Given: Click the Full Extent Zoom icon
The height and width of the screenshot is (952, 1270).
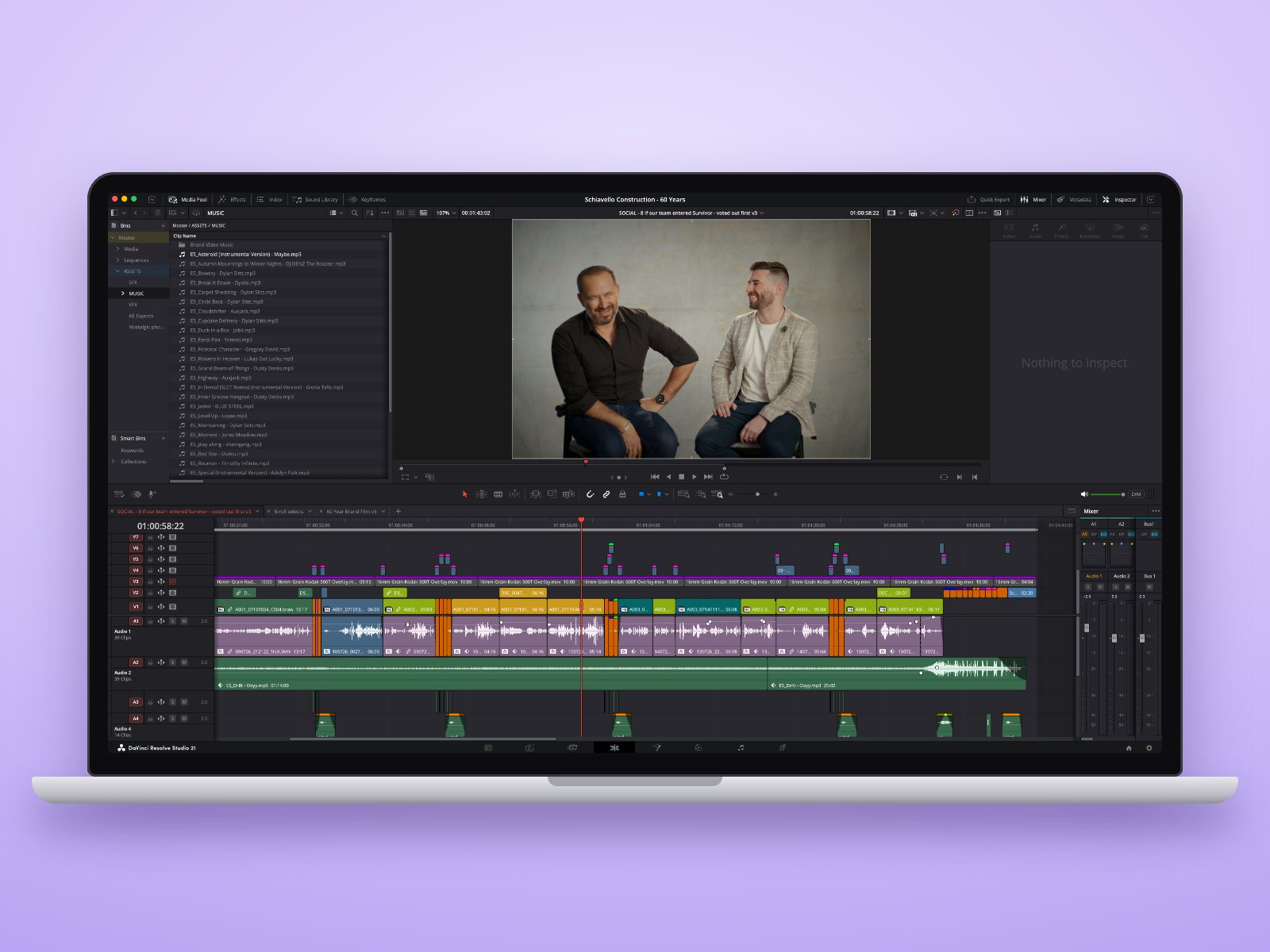Looking at the screenshot, I should click(683, 494).
